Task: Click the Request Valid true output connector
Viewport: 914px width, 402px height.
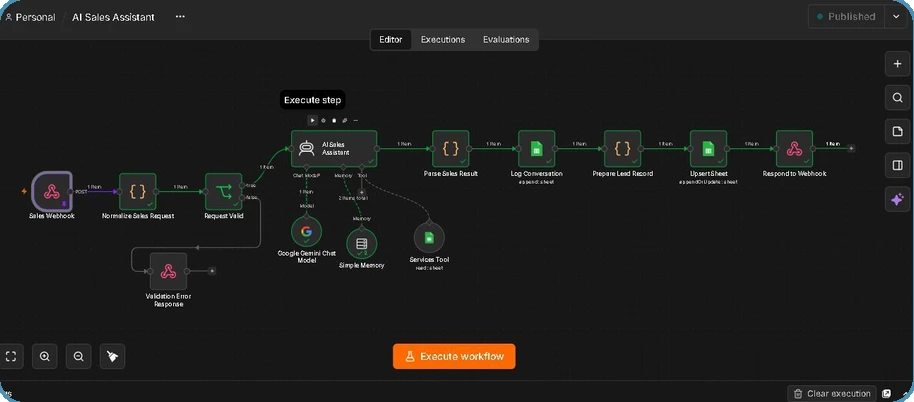Action: point(242,186)
